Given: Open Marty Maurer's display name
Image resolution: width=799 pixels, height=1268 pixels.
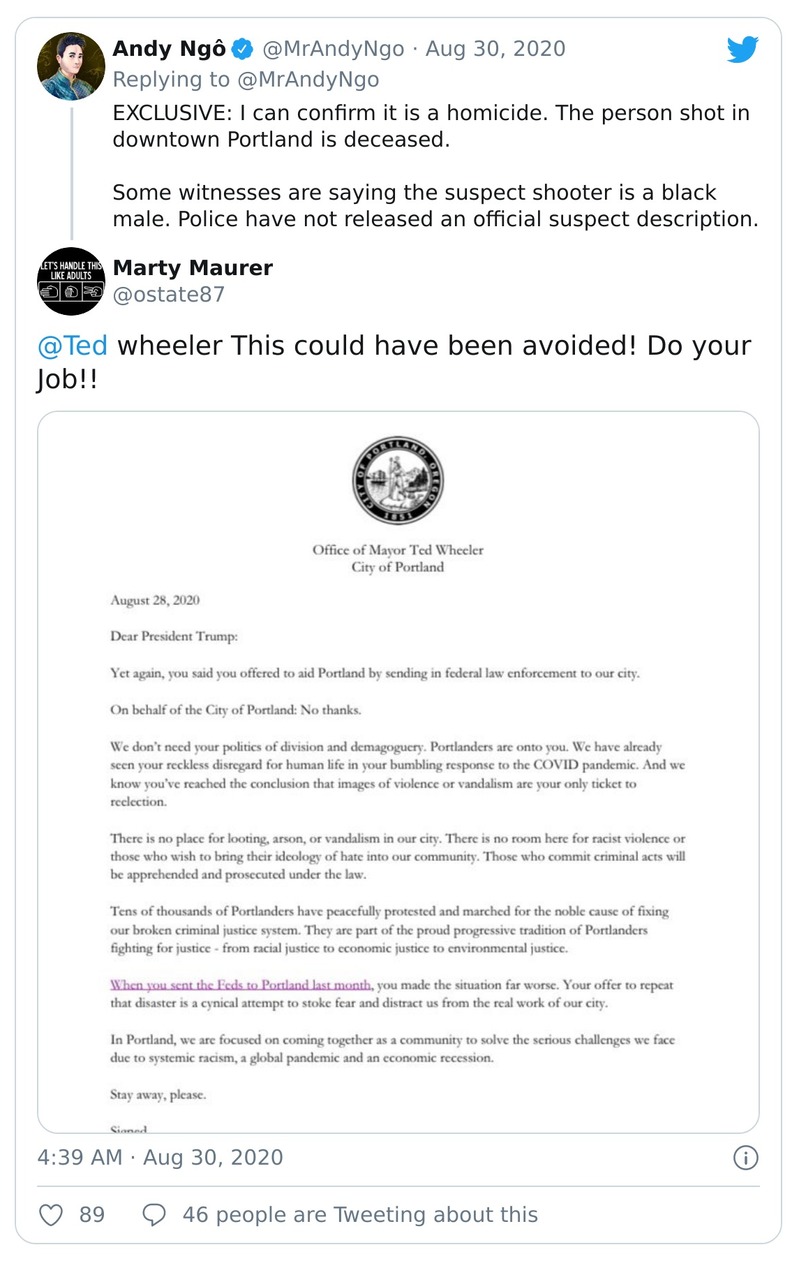Looking at the screenshot, I should (193, 267).
